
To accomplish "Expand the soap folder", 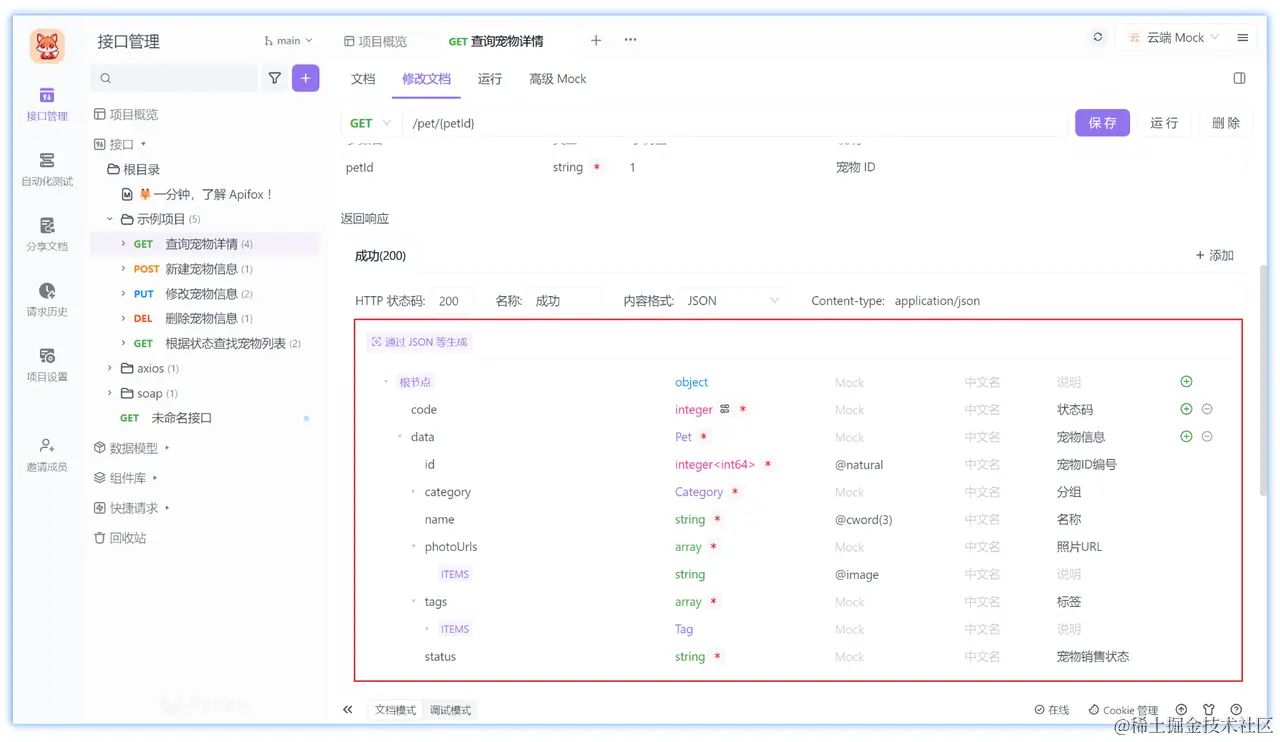I will pos(110,393).
